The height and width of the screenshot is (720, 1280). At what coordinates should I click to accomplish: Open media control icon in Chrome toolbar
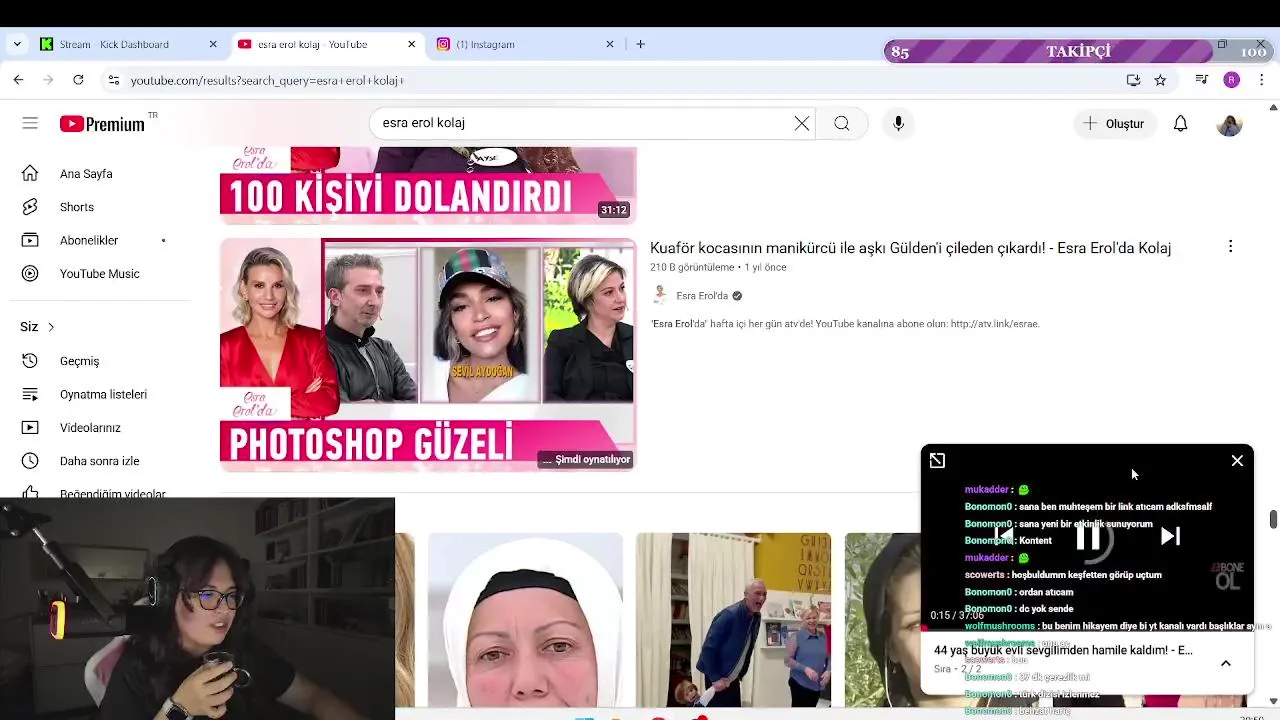click(x=1202, y=80)
